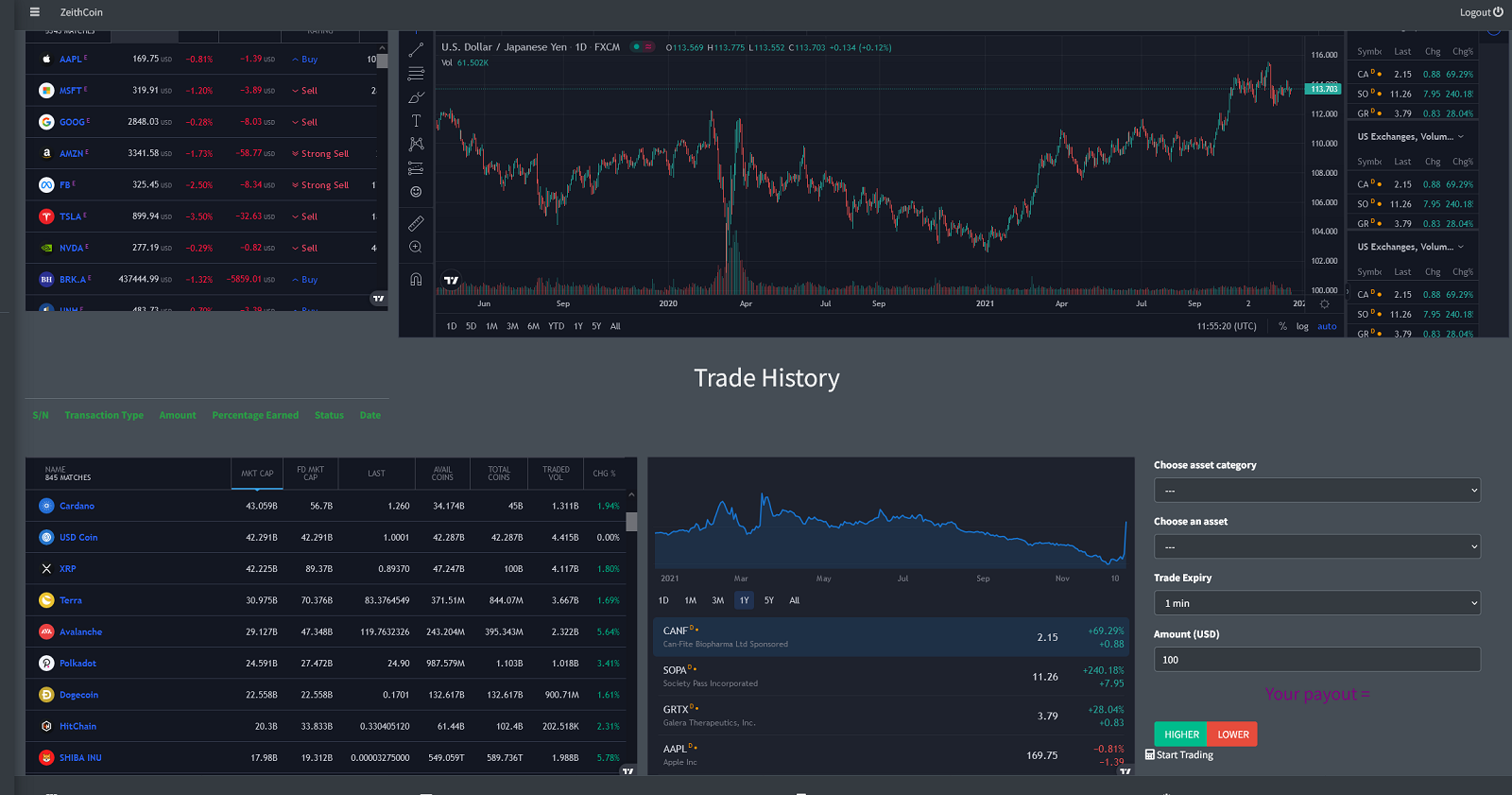Select 1Y range on CANF mini chart
This screenshot has height=795, width=1512.
coord(744,600)
